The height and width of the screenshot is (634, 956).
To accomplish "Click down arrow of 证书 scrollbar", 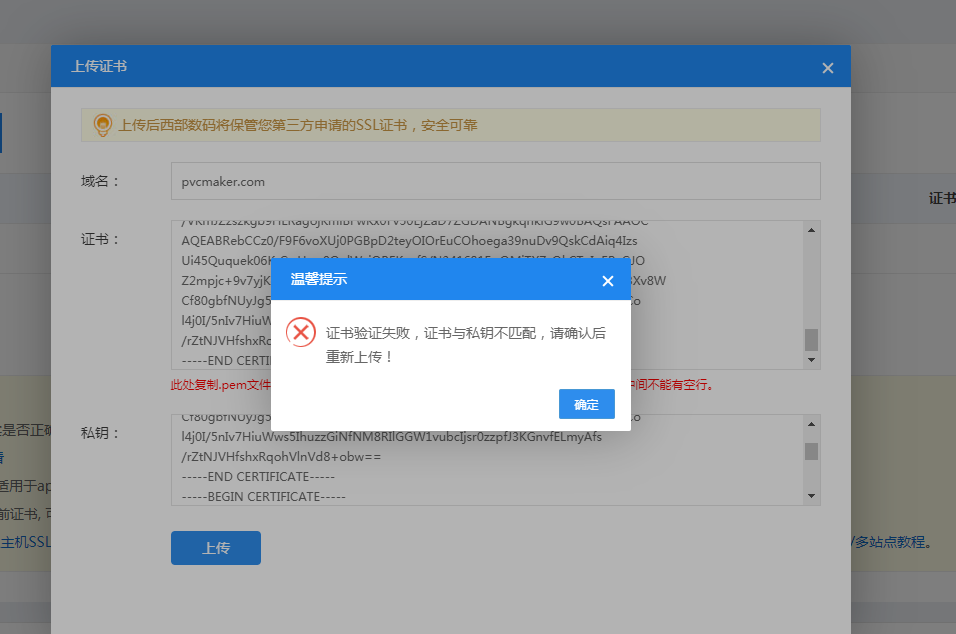I will [x=812, y=361].
